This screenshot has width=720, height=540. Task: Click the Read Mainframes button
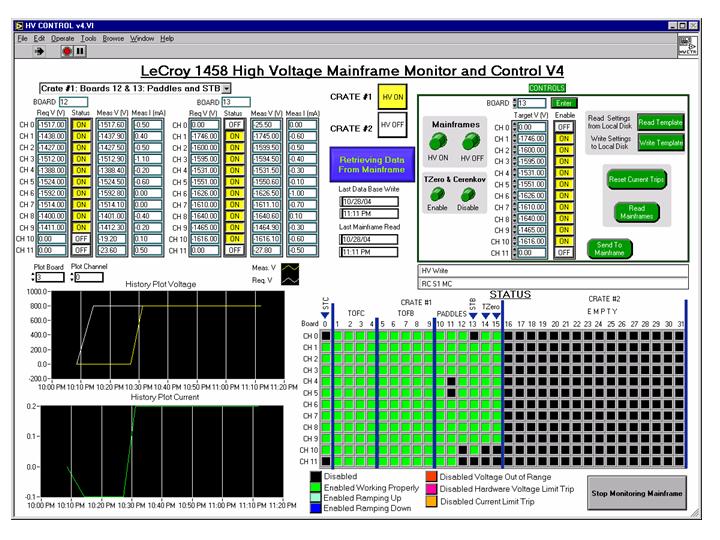point(636,212)
